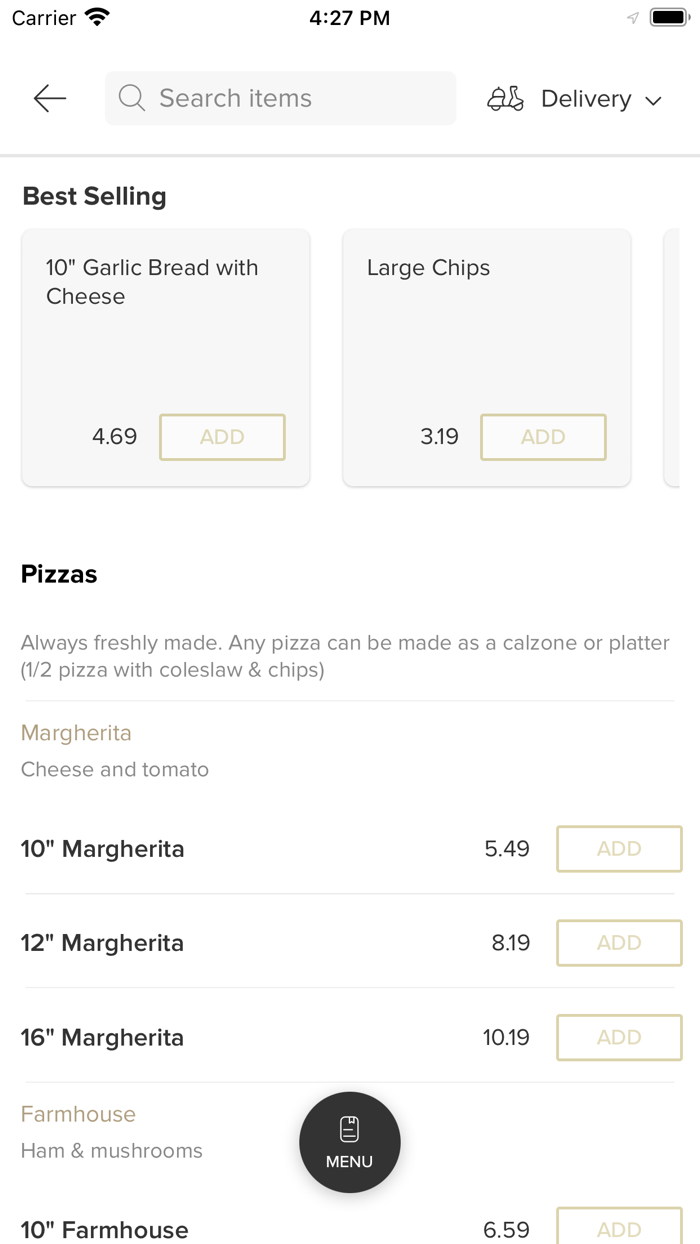
Task: Add the 16" Margherita pizza
Action: point(619,1037)
